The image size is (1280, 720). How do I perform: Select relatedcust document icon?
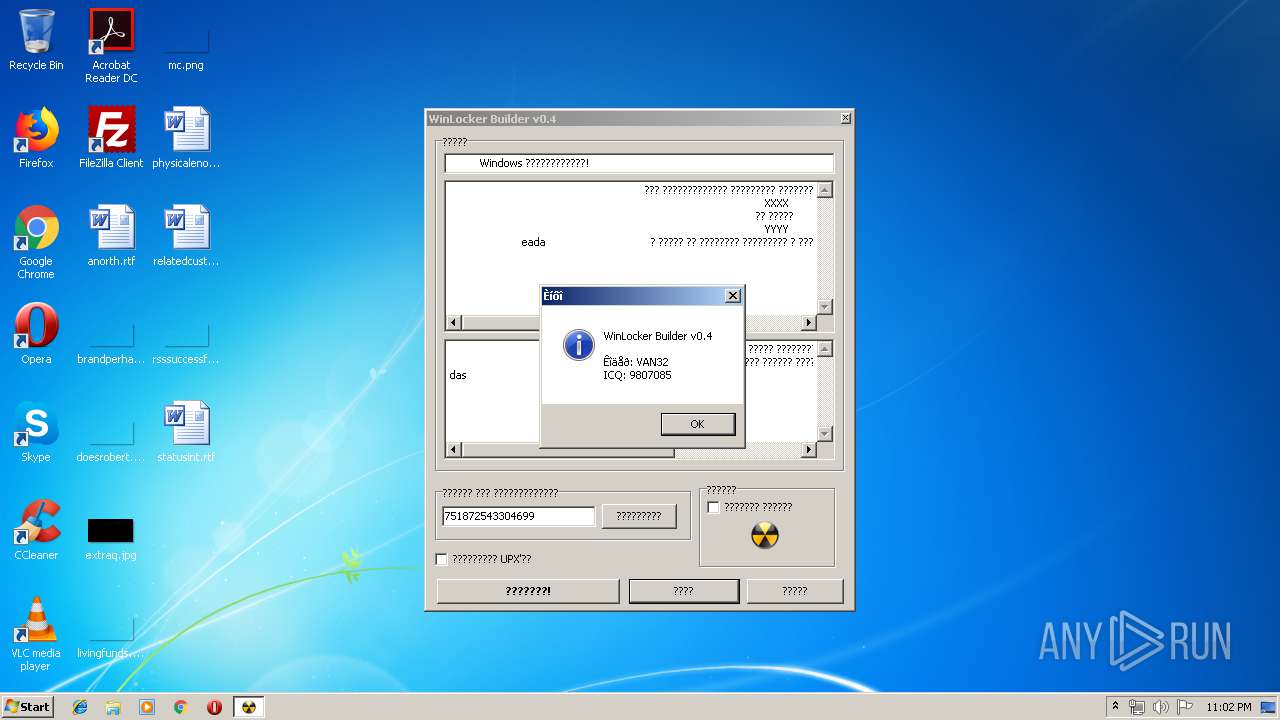point(186,236)
